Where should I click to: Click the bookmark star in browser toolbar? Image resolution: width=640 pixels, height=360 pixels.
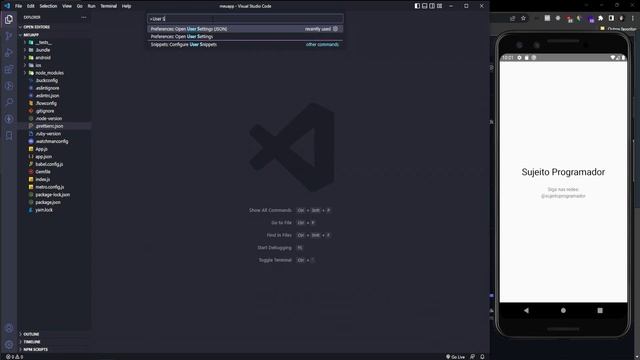[523, 18]
